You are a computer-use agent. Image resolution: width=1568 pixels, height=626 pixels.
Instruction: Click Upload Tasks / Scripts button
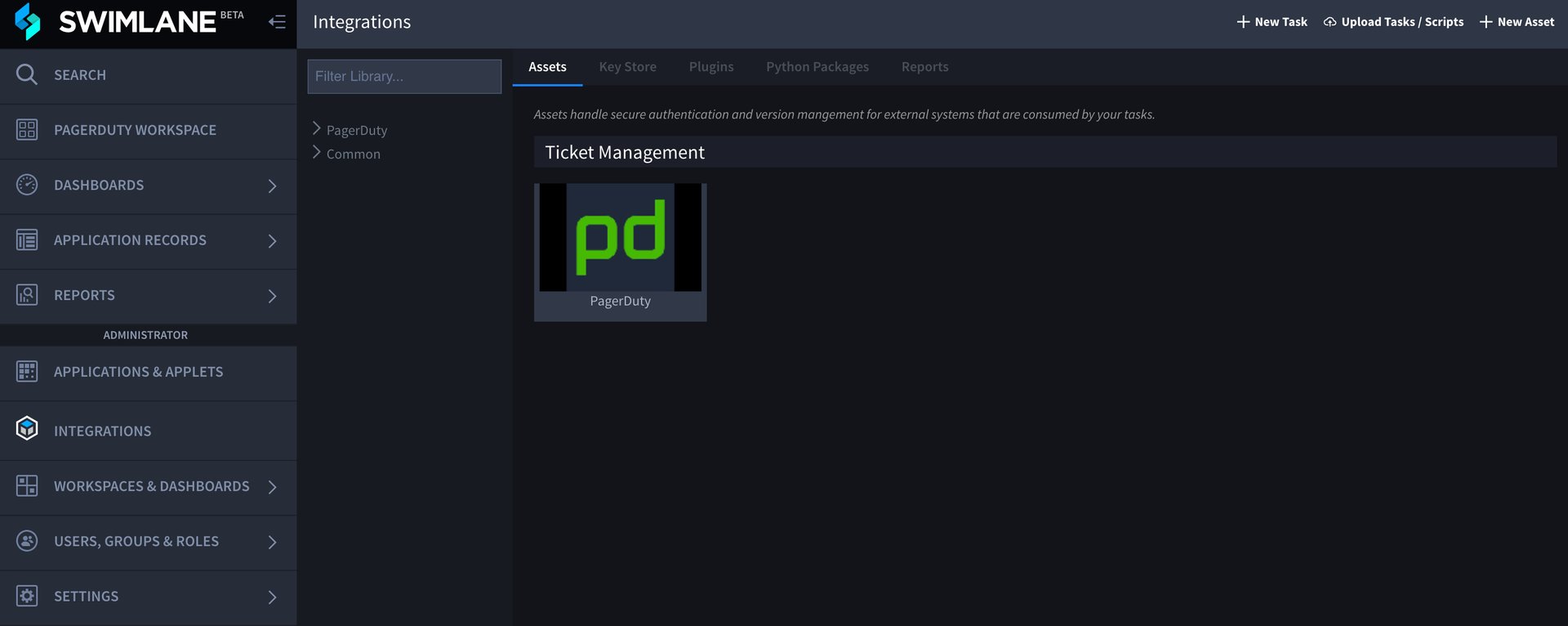pyautogui.click(x=1393, y=22)
